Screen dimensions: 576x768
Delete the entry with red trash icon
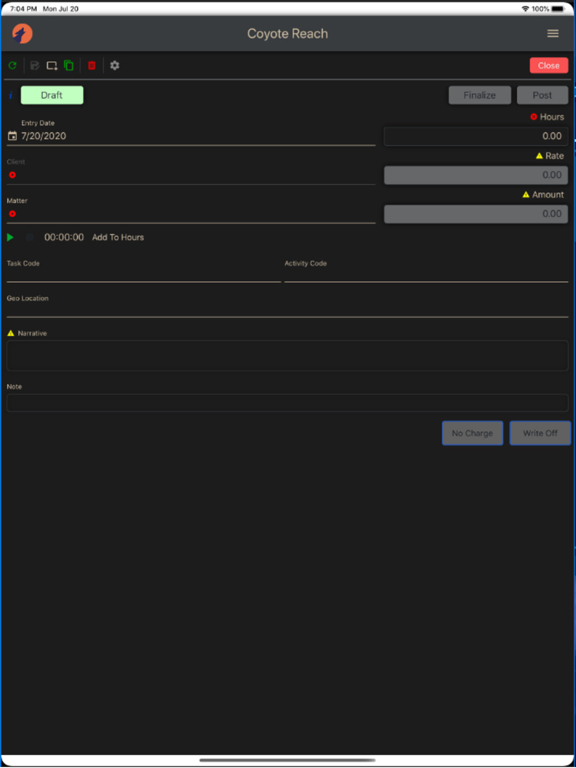point(92,66)
